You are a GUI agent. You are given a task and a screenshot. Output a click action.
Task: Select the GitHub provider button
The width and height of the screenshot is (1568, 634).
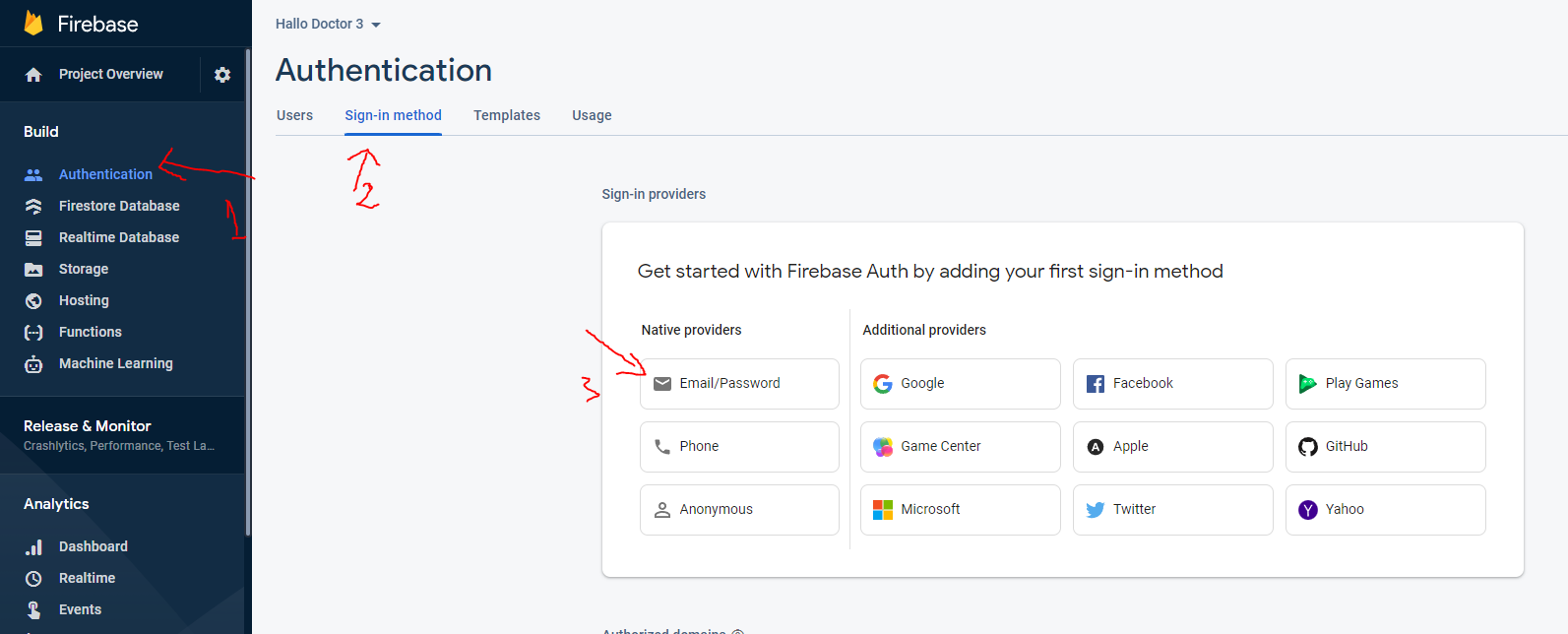click(1385, 447)
